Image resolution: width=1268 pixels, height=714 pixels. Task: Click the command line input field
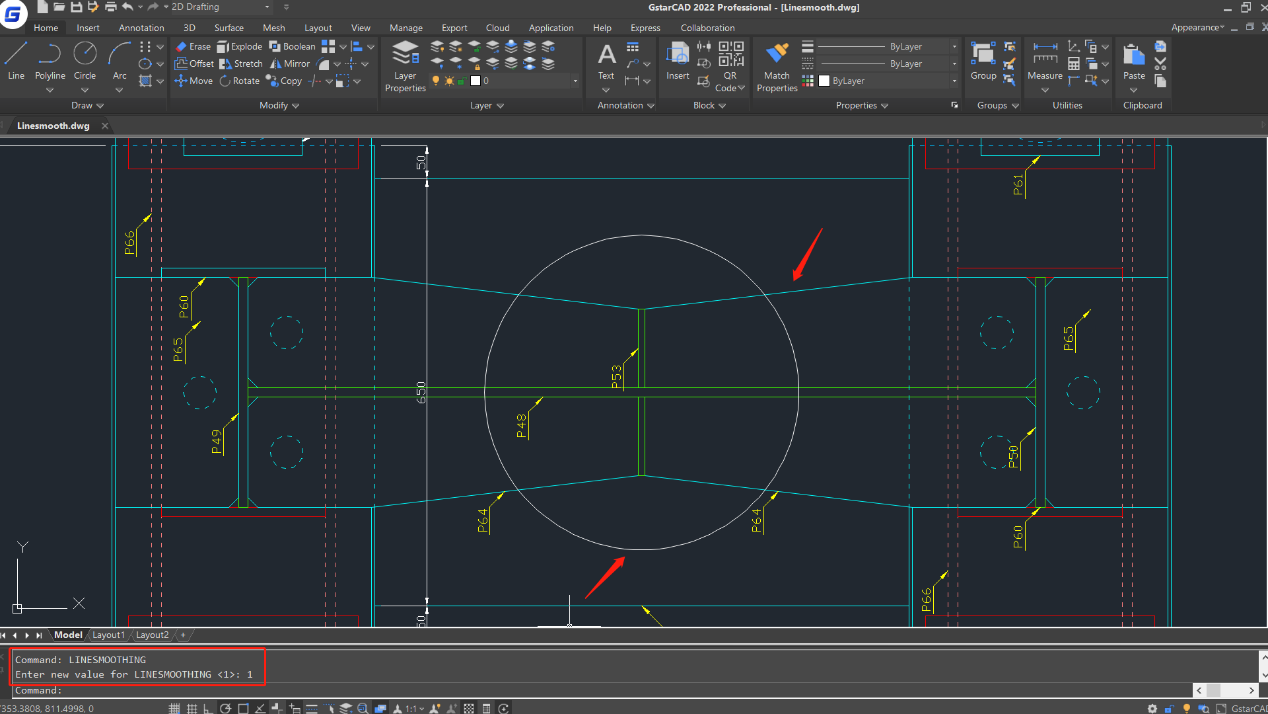(x=600, y=691)
